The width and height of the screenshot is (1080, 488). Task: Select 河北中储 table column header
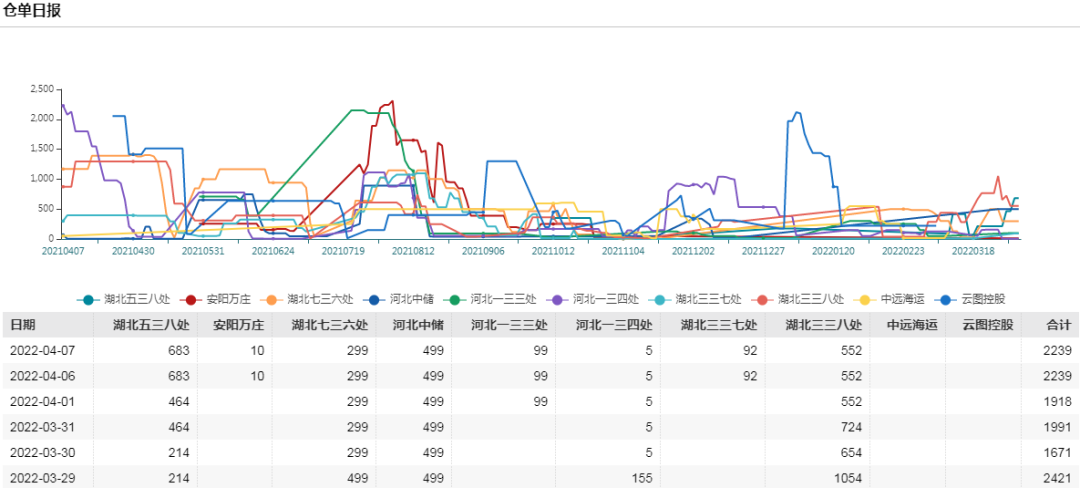(413, 325)
